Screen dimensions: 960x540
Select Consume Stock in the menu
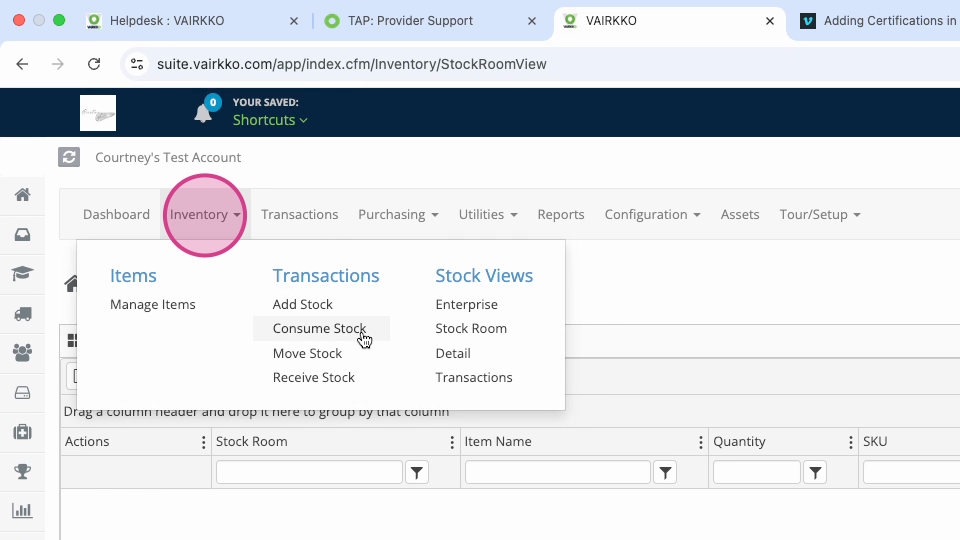click(x=320, y=329)
